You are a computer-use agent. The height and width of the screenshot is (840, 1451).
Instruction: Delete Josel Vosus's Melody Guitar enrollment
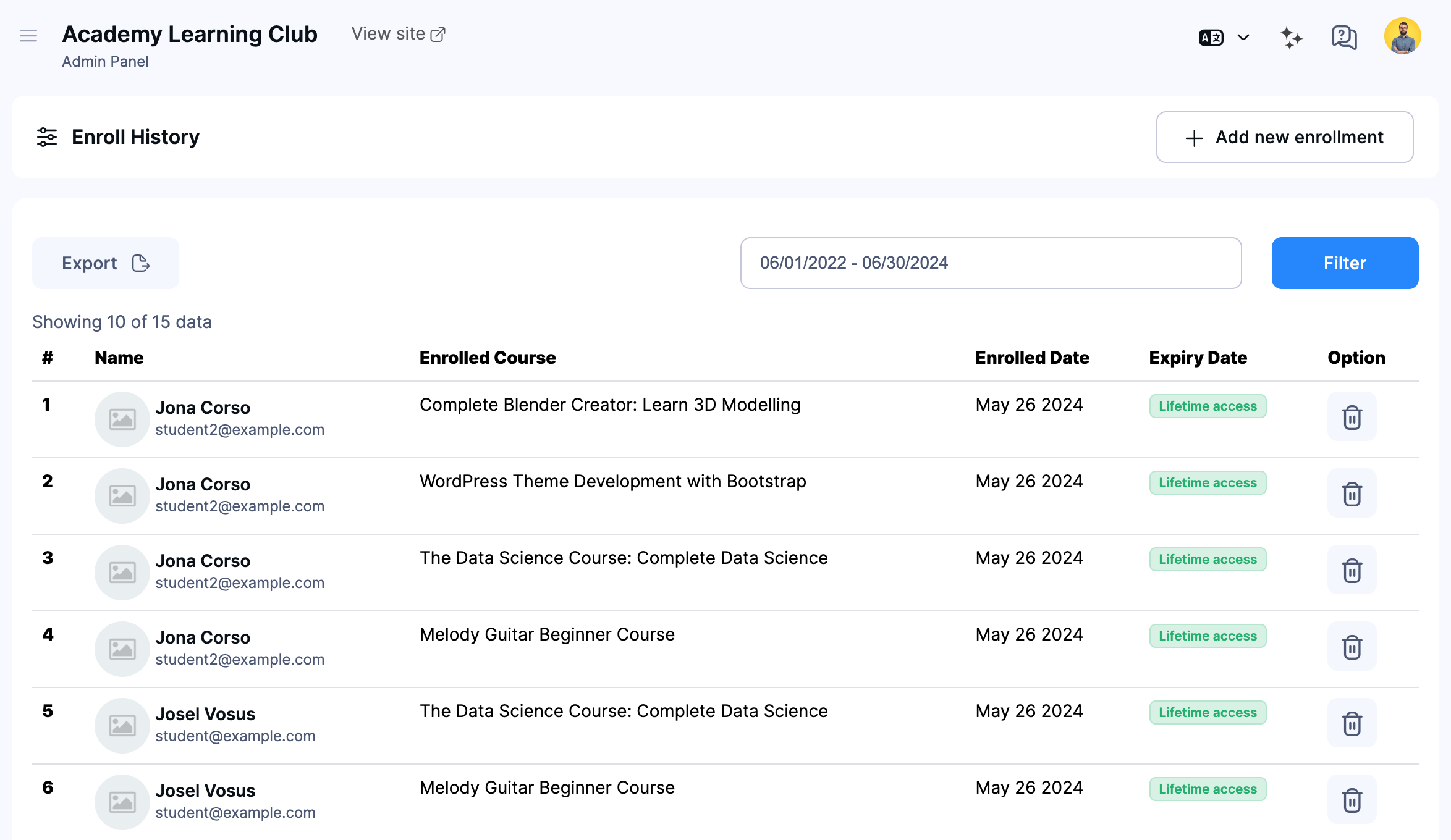click(1352, 800)
